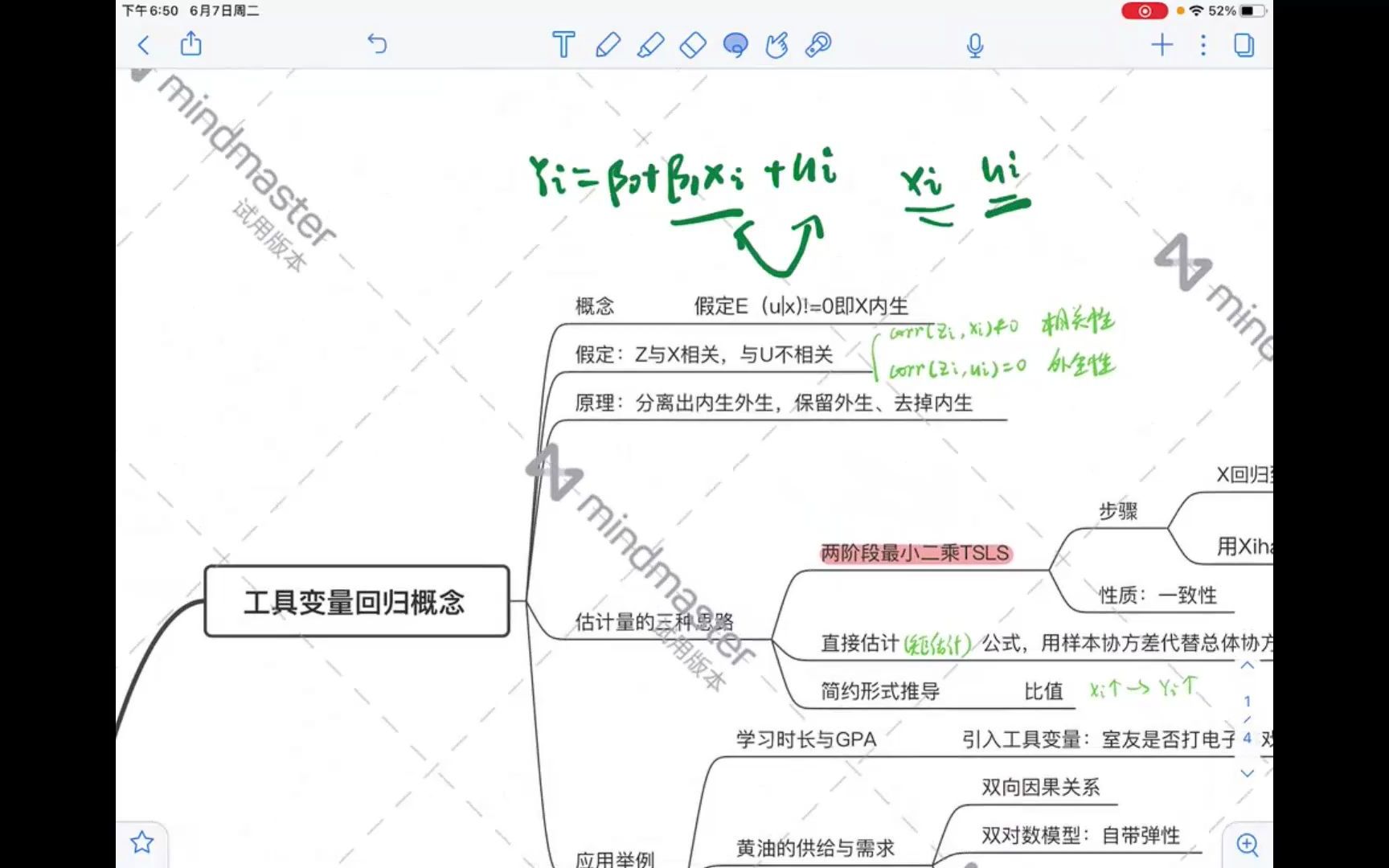This screenshot has width=1389, height=868.
Task: Select the 黄油的供给与需求 node
Action: pyautogui.click(x=815, y=848)
